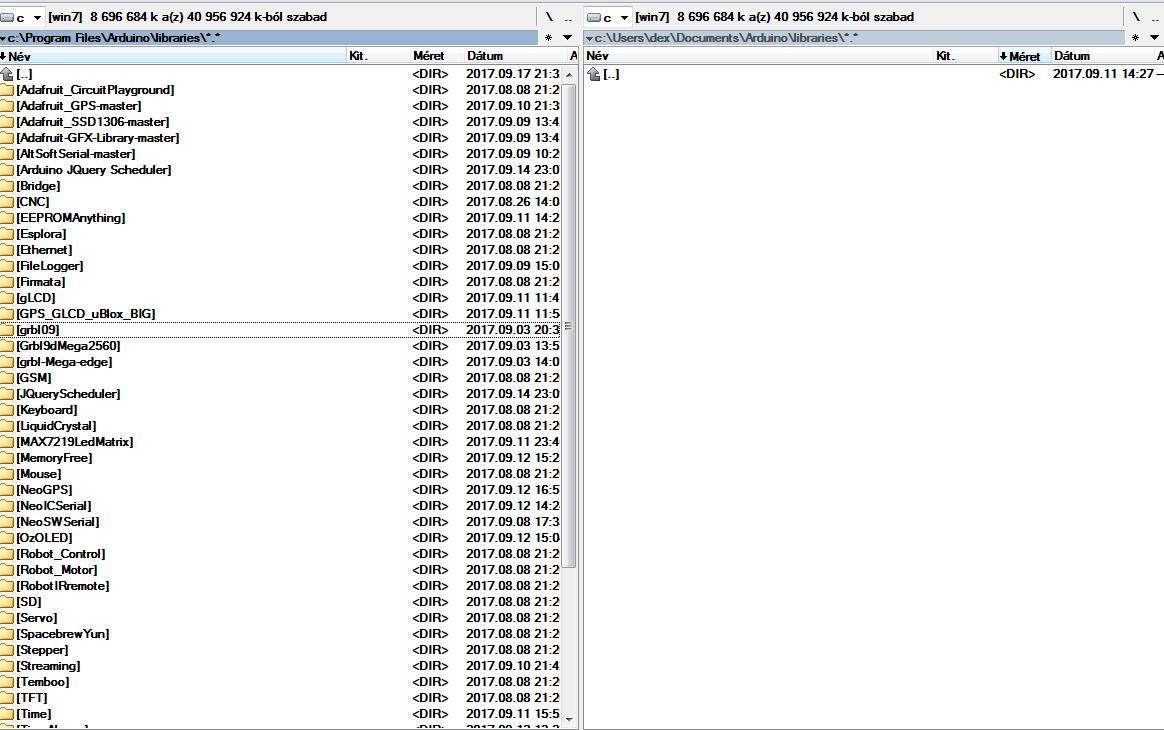Viewport: 1164px width, 730px height.
Task: Select the [NeoGPS] folder name
Action: coord(45,490)
